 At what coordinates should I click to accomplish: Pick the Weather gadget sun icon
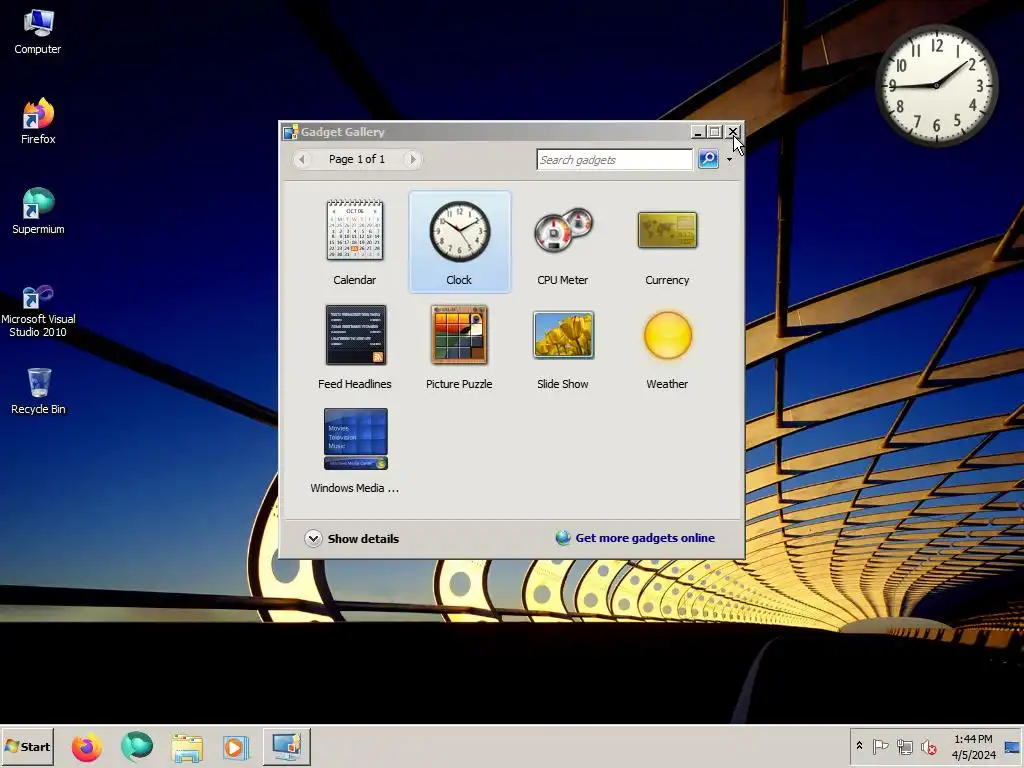tap(667, 335)
